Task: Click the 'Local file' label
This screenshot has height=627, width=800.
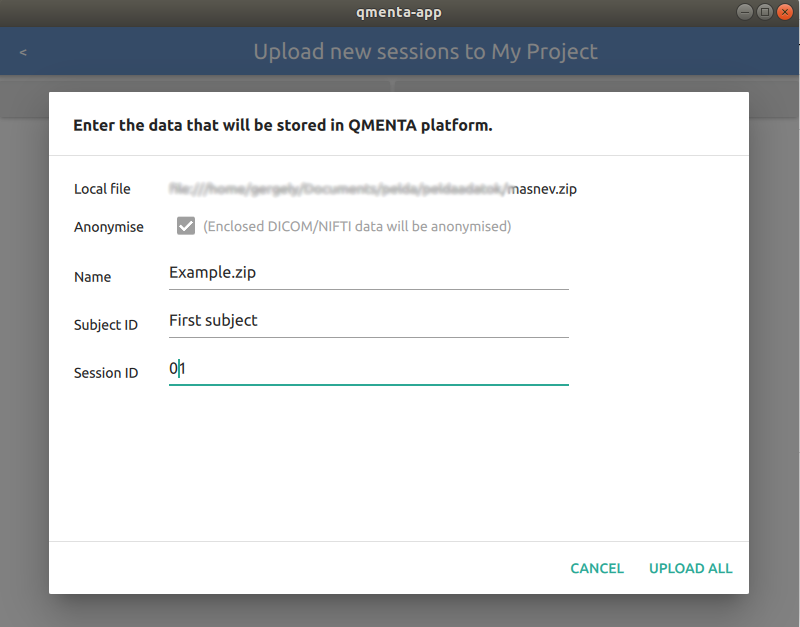Action: (x=102, y=189)
